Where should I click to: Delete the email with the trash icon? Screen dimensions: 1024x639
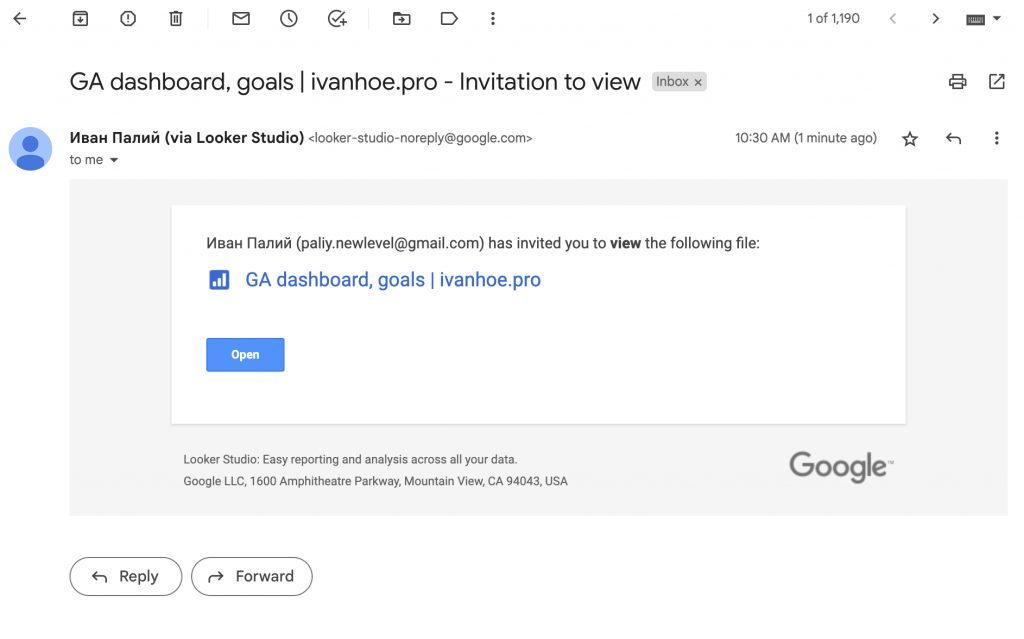[176, 19]
